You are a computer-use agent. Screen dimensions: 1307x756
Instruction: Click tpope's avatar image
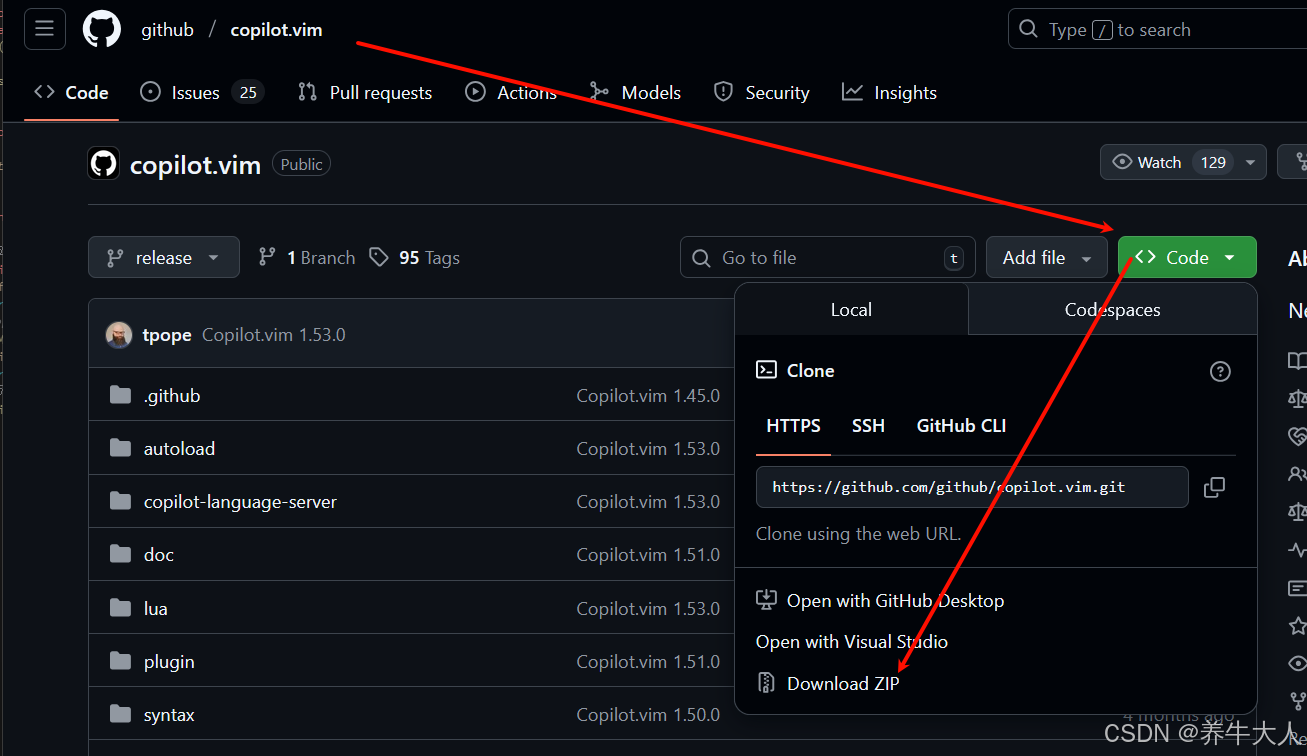point(119,335)
